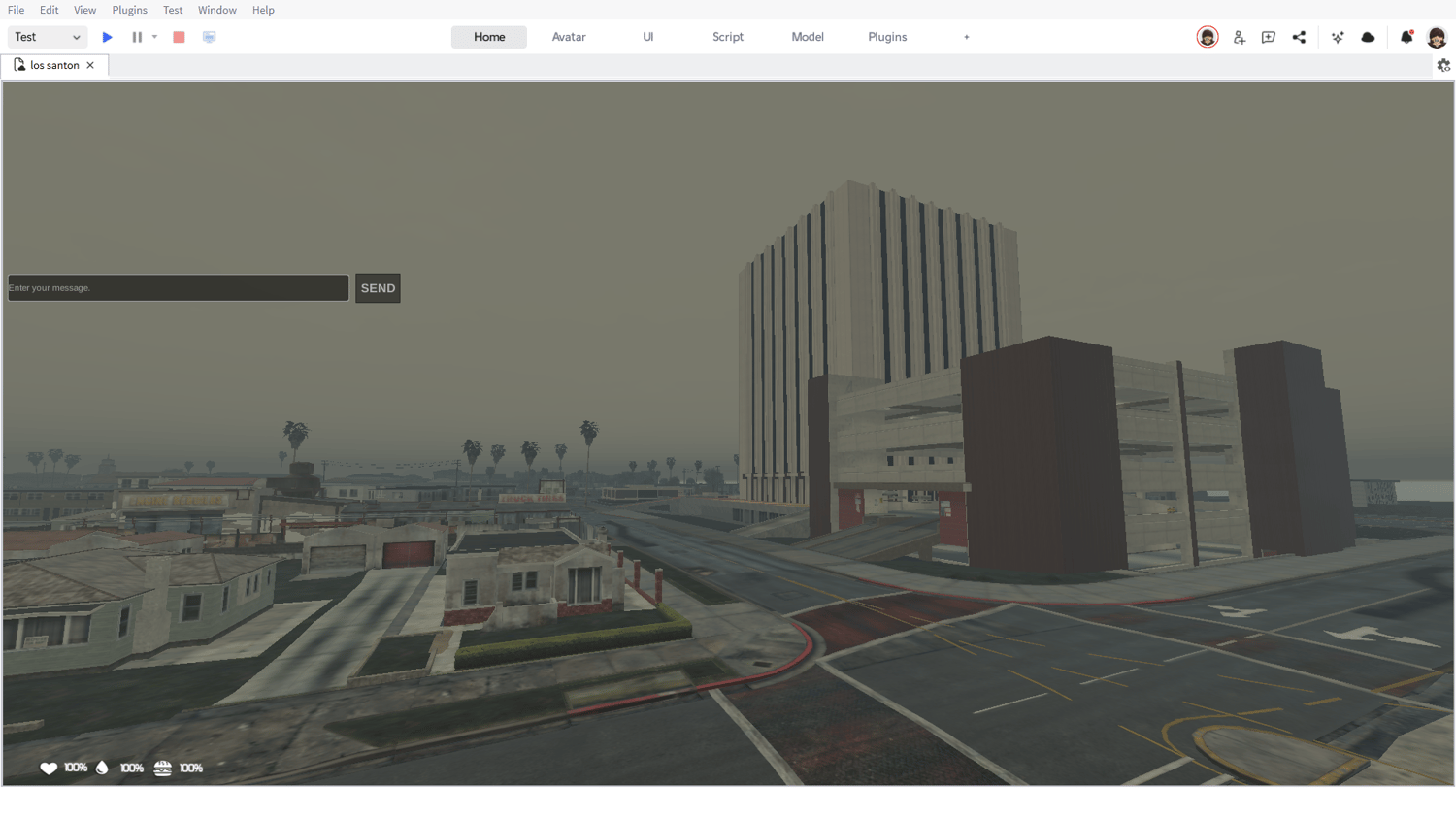Pause the running test
The image size is (1456, 818).
(137, 37)
